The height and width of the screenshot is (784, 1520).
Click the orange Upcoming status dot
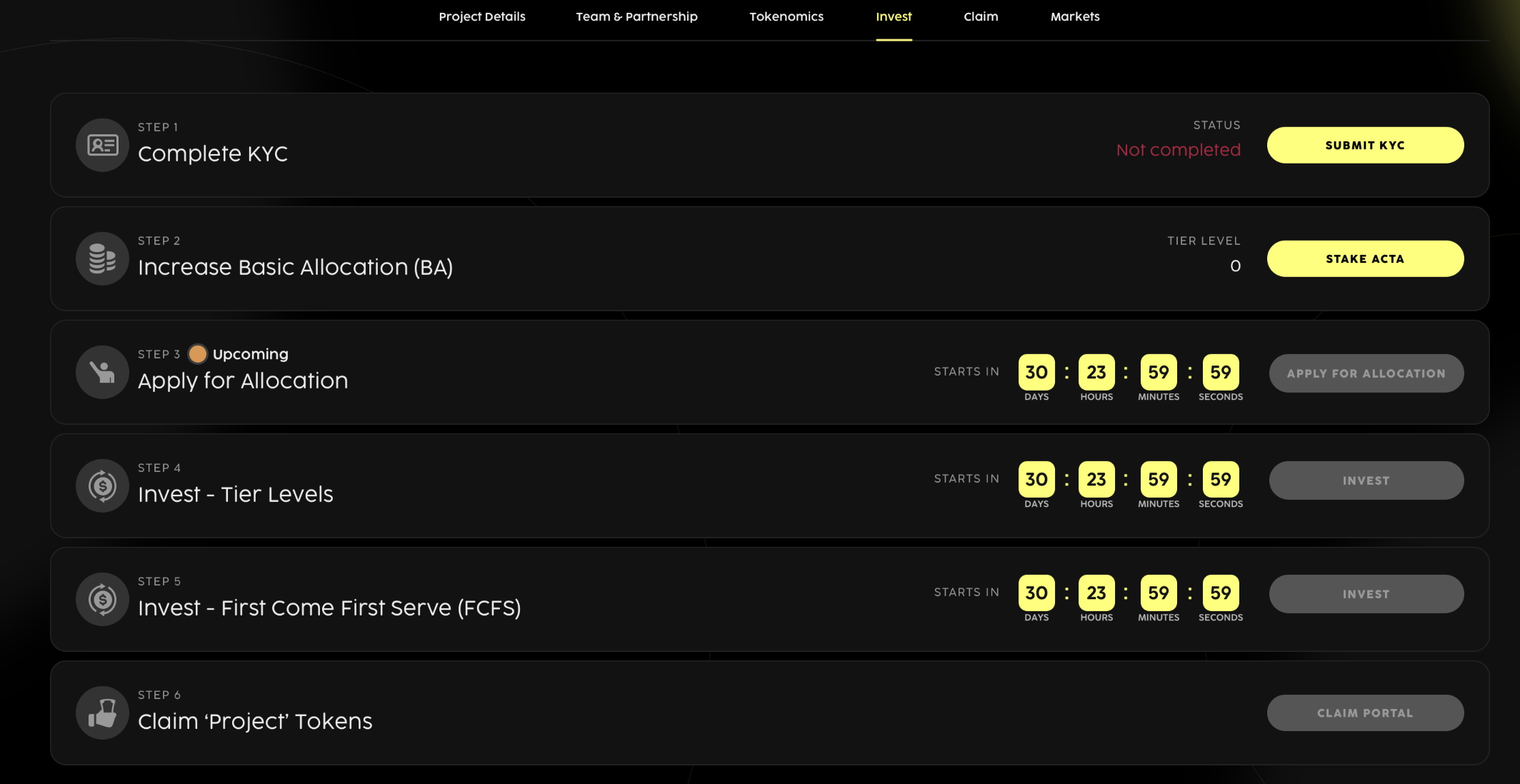[x=198, y=354]
